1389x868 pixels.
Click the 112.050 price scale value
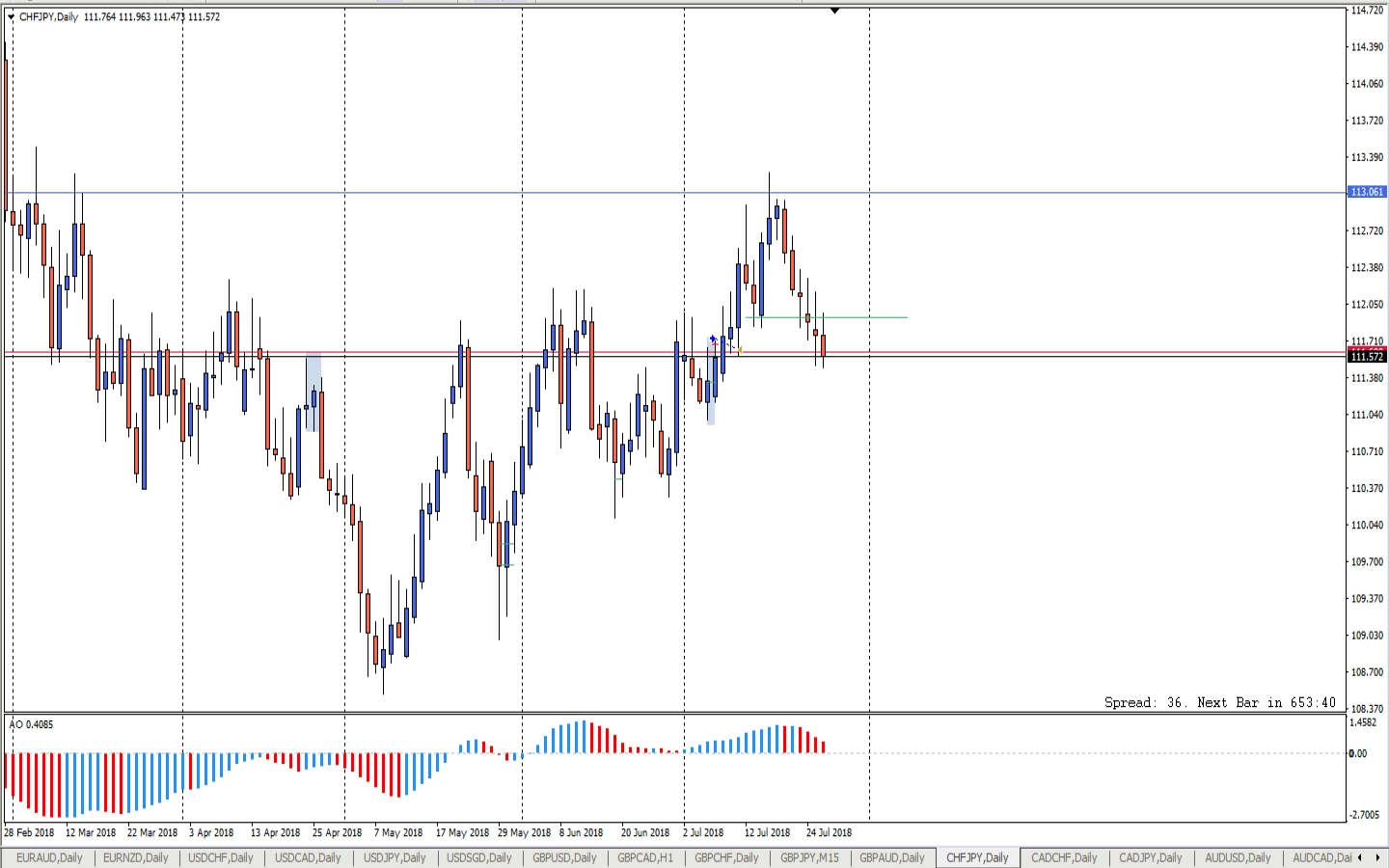1367,305
